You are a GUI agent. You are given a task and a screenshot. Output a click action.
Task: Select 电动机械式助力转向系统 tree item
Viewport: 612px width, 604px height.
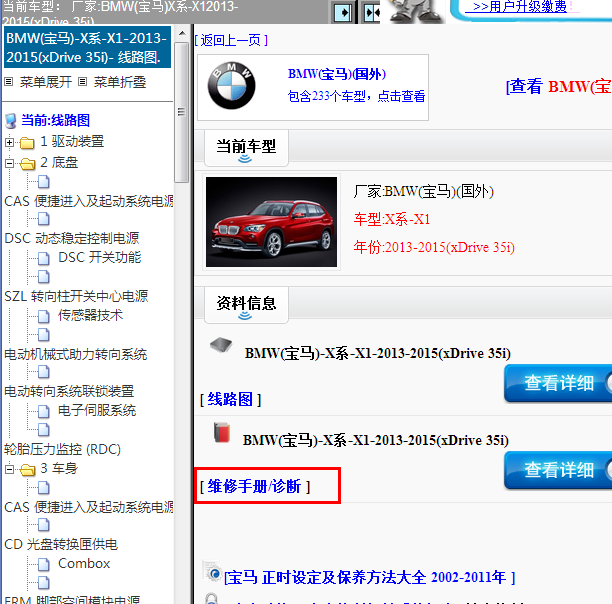(x=75, y=354)
